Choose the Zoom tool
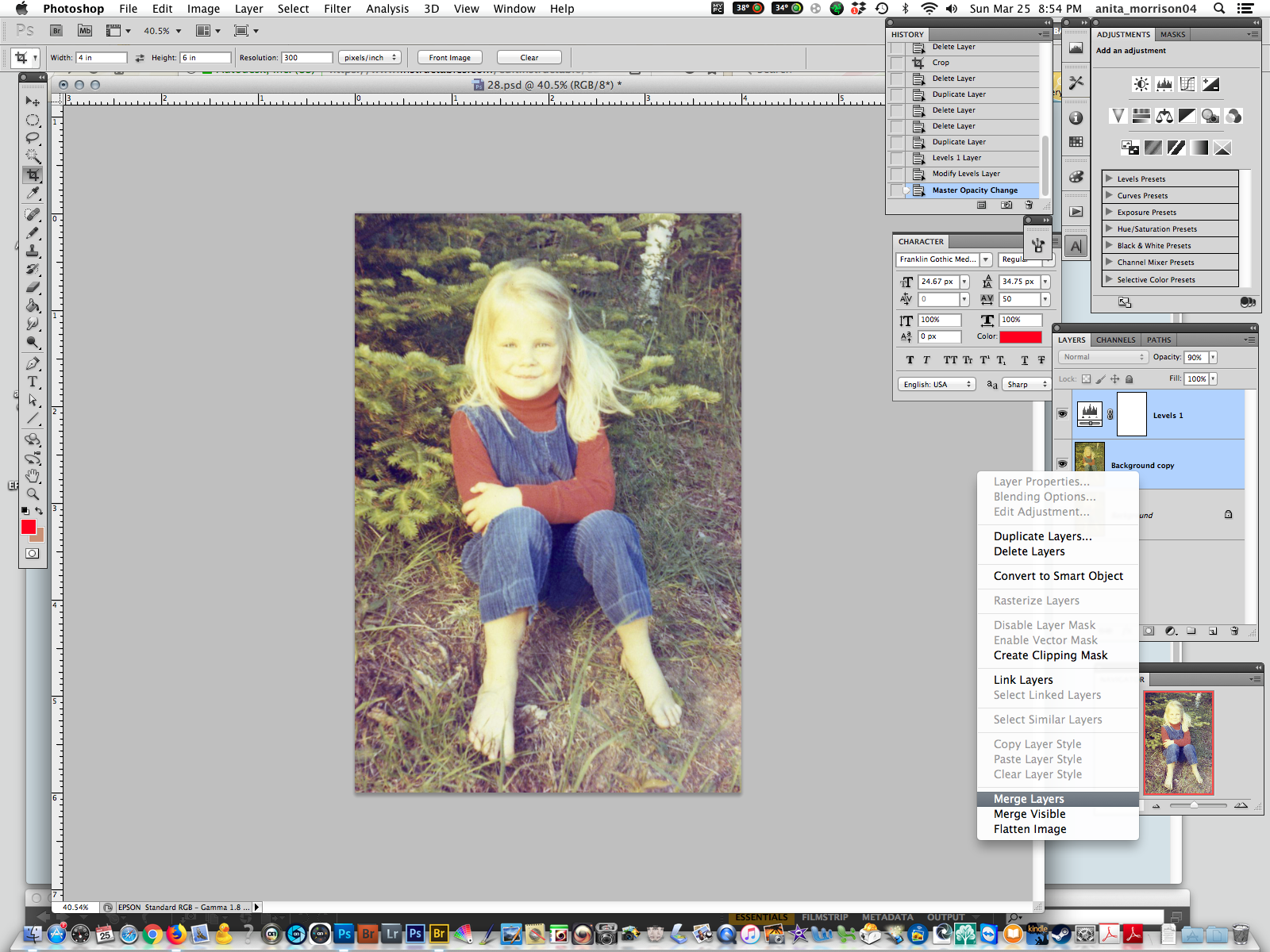Screen dimensions: 1270x952 (x=33, y=494)
